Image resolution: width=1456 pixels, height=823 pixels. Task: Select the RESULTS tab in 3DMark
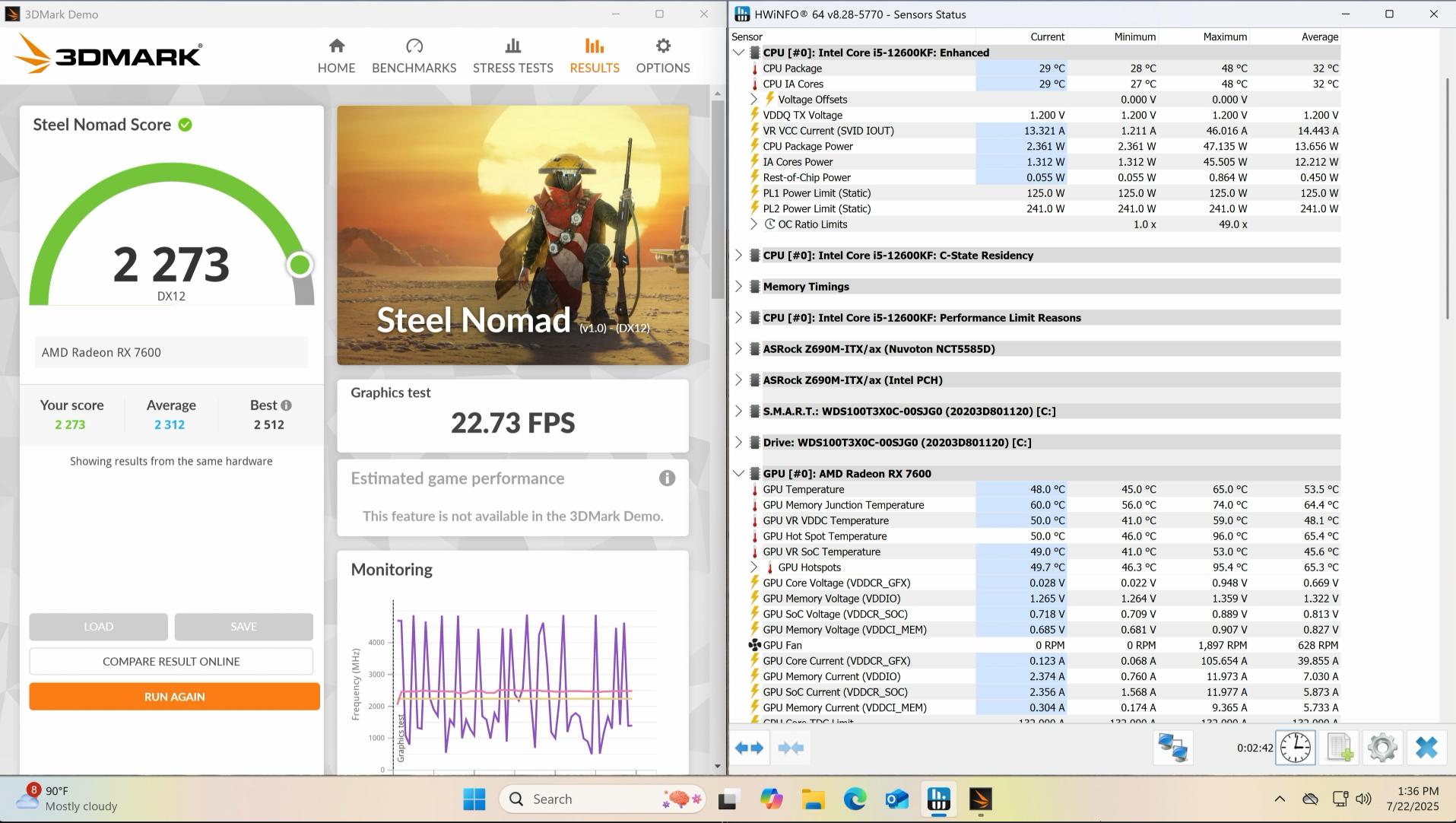pyautogui.click(x=595, y=56)
